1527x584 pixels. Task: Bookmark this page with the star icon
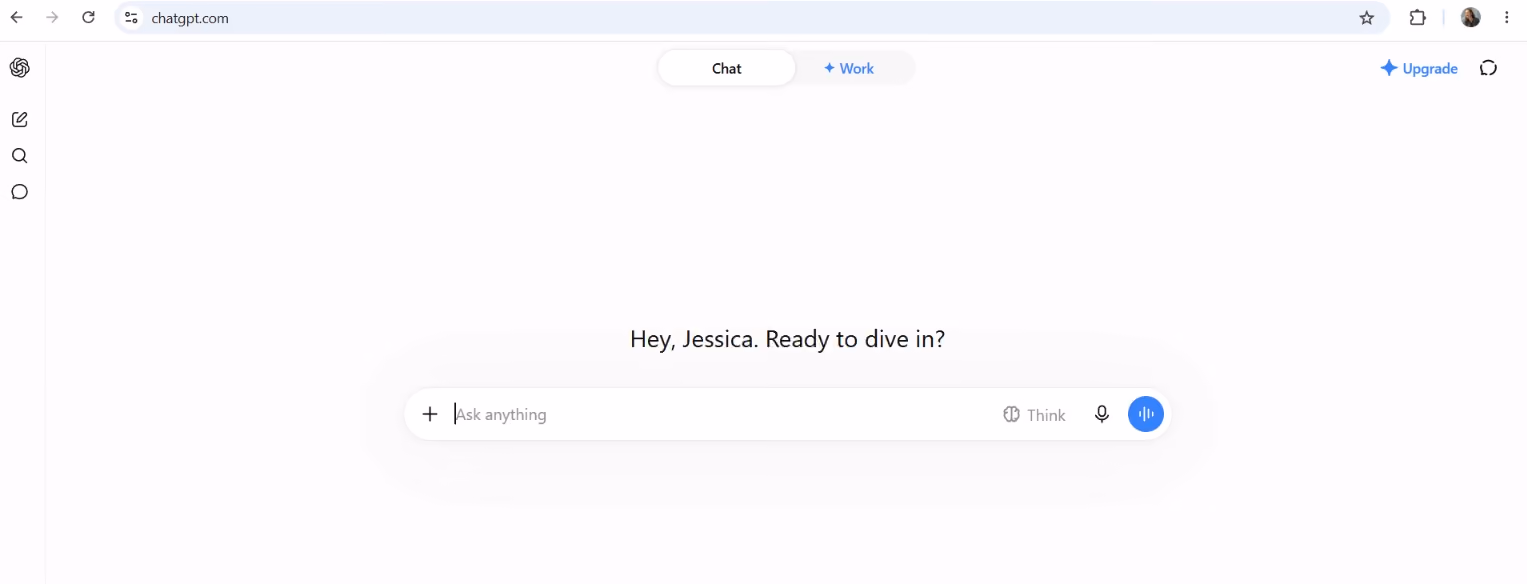(1367, 17)
